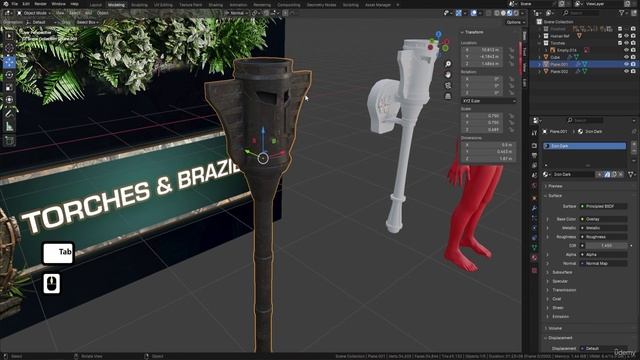Hide Cube with its eye icon
Image resolution: width=640 pixels, height=360 pixels.
tap(627, 57)
